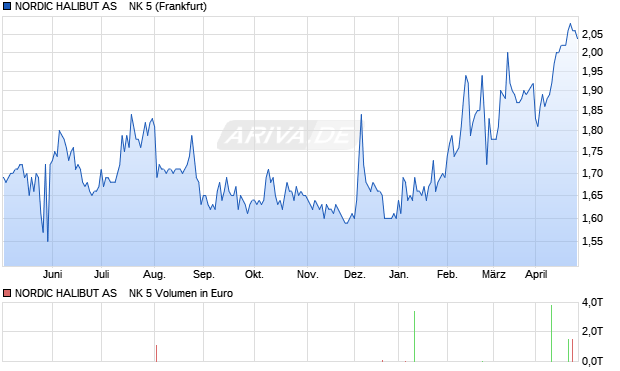
Task: Click the 'März' month label
Action: click(x=493, y=274)
